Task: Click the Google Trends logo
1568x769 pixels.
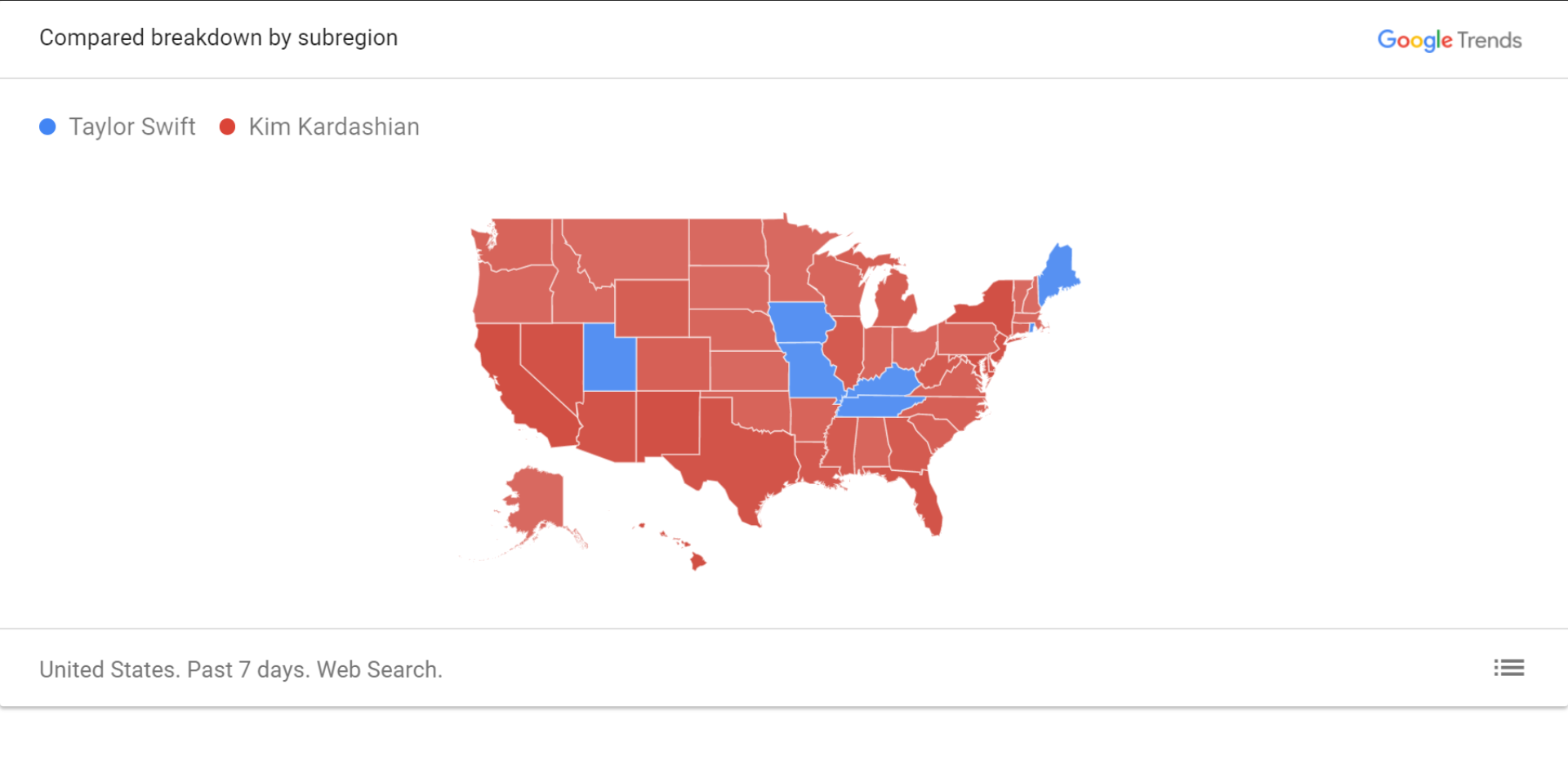Action: pos(1449,40)
